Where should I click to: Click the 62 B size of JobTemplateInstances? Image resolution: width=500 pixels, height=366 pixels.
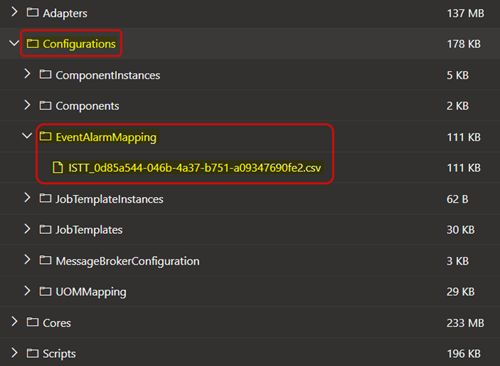[x=457, y=199]
